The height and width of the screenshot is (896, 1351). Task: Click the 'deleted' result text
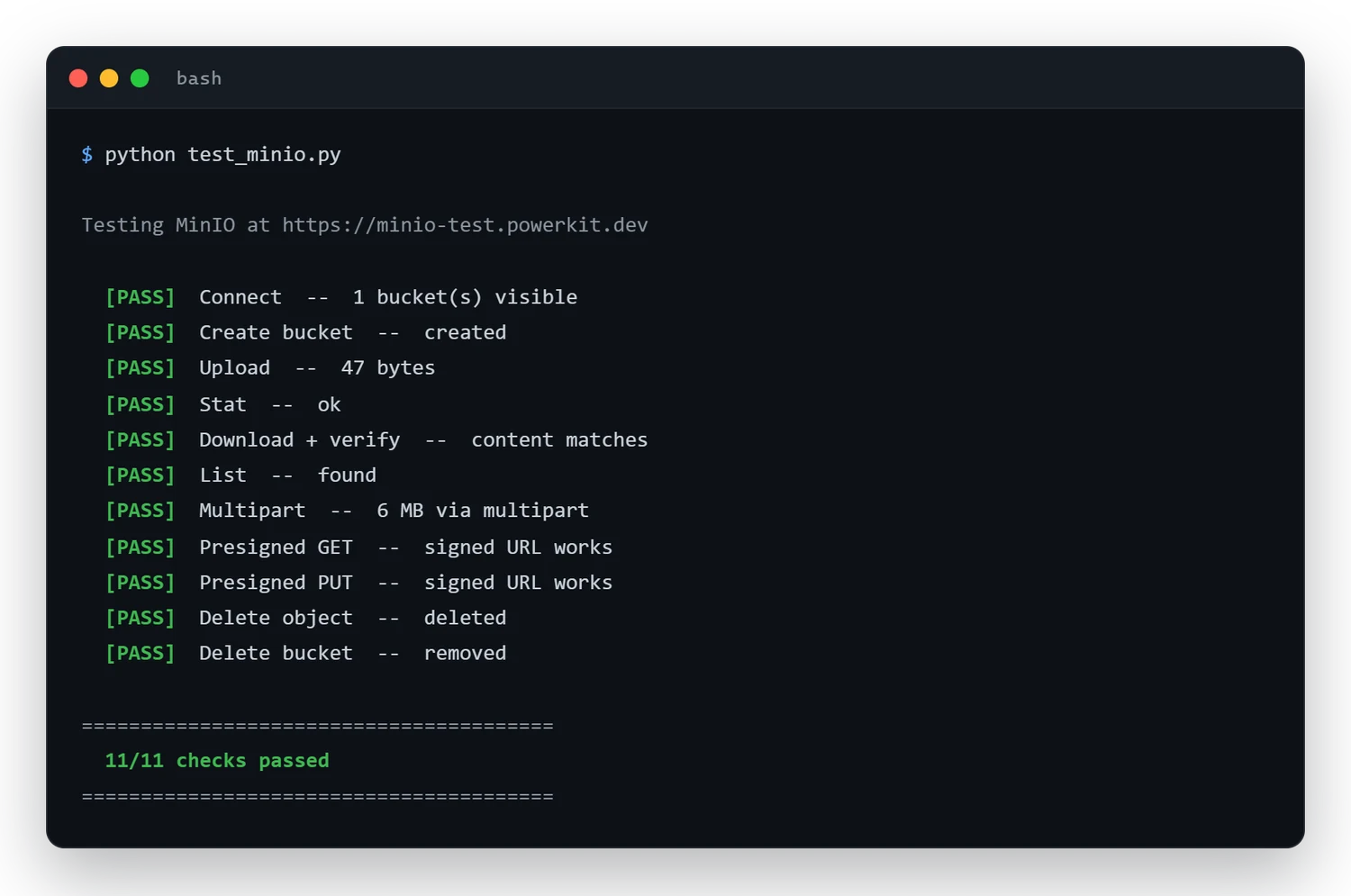[466, 618]
